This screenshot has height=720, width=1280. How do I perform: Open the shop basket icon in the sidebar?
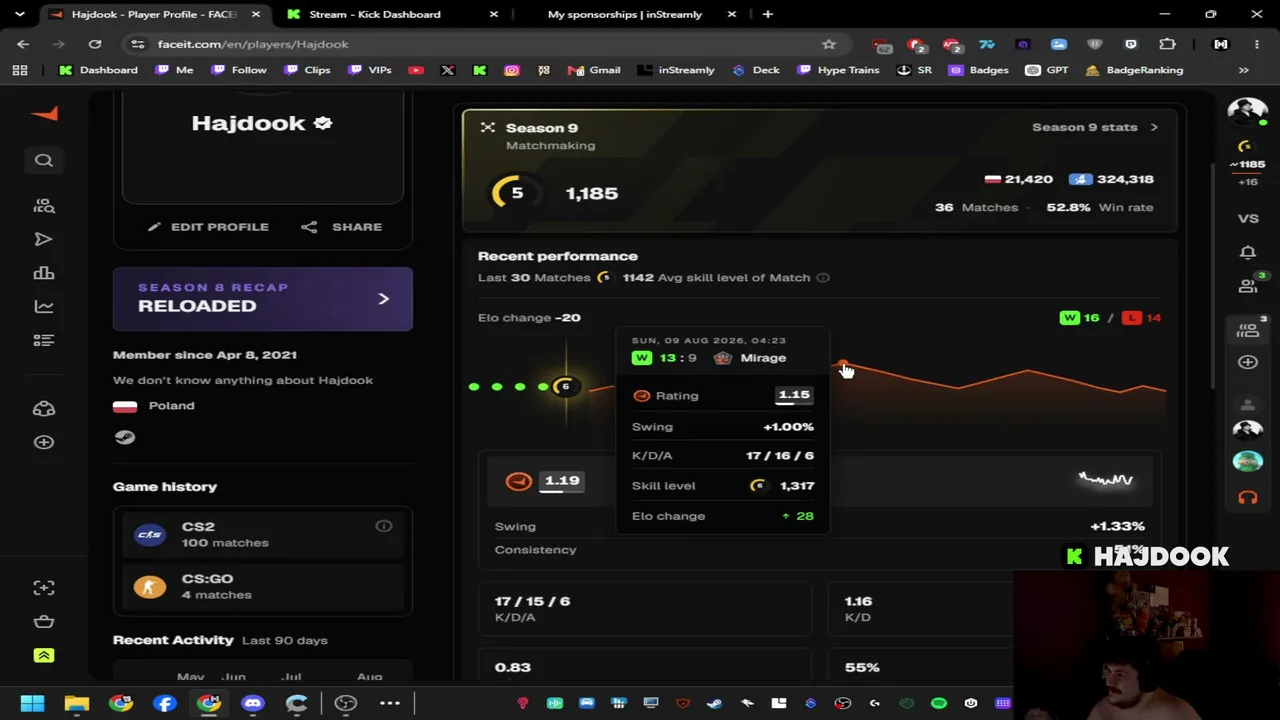(x=44, y=621)
